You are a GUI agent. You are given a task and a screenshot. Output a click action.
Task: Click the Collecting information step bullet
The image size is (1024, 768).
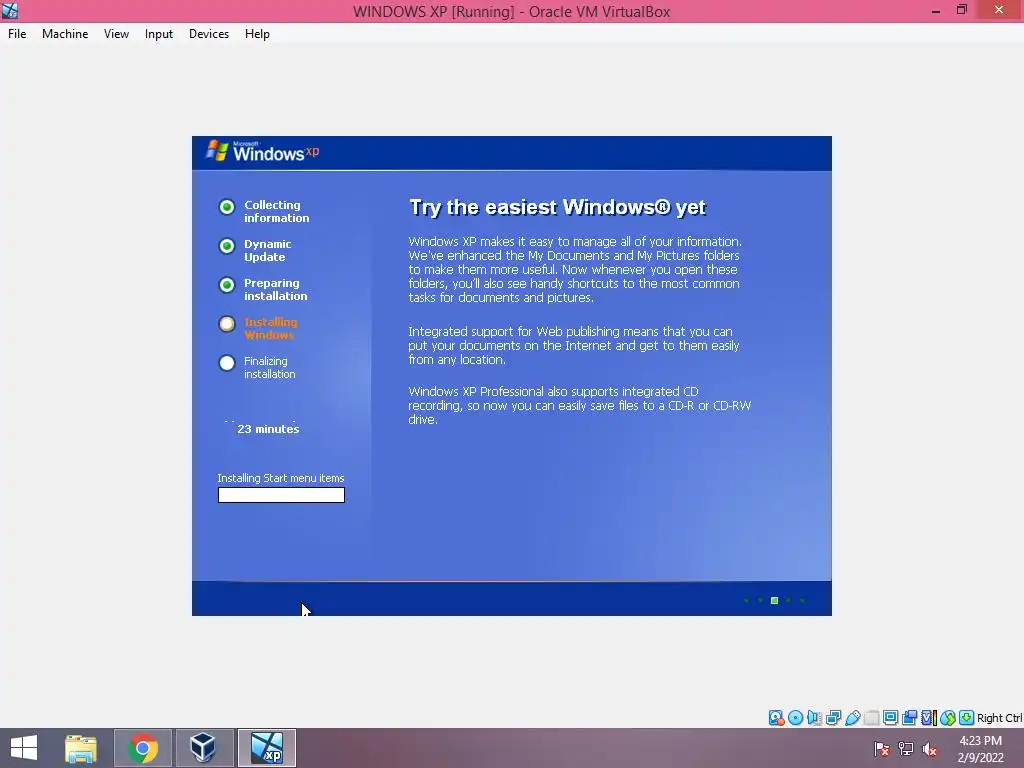(x=227, y=207)
